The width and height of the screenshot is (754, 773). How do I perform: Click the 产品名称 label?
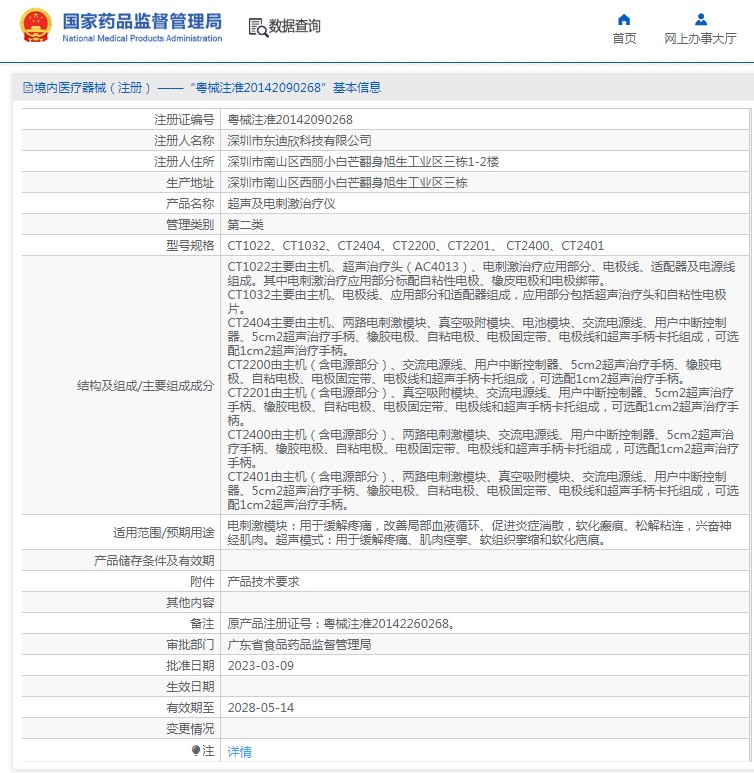coord(190,204)
